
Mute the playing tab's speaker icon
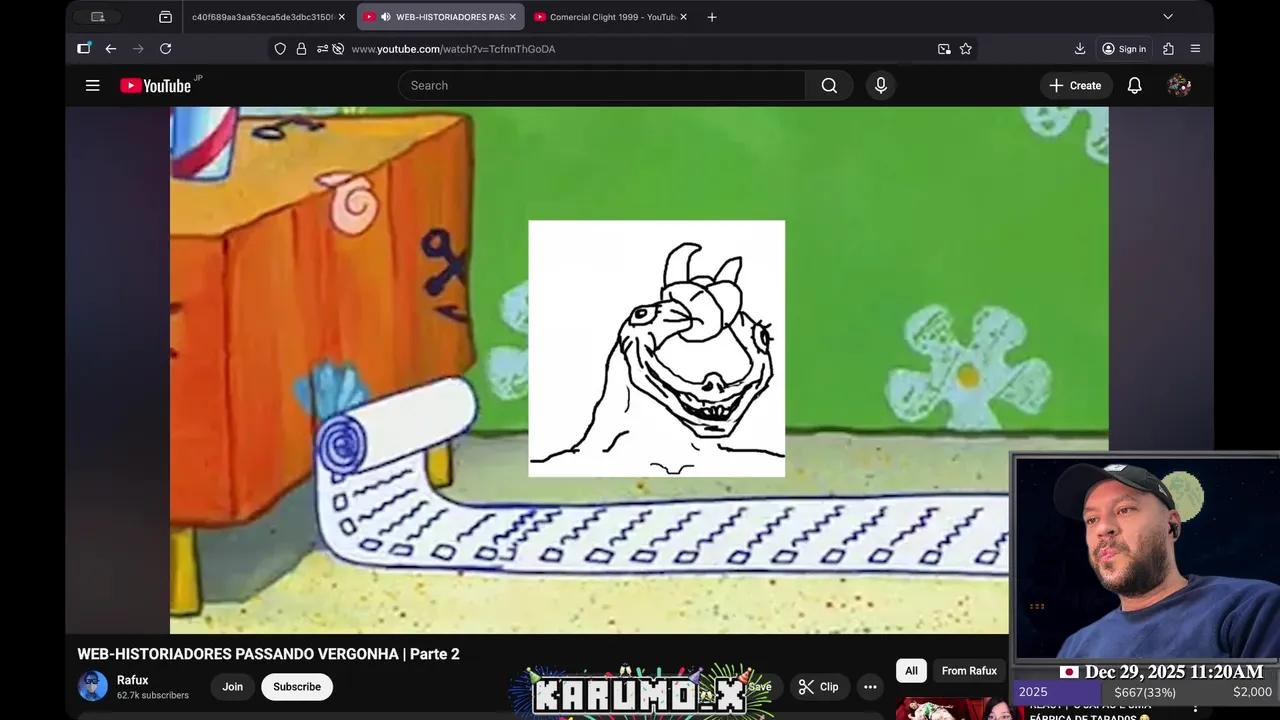point(386,17)
